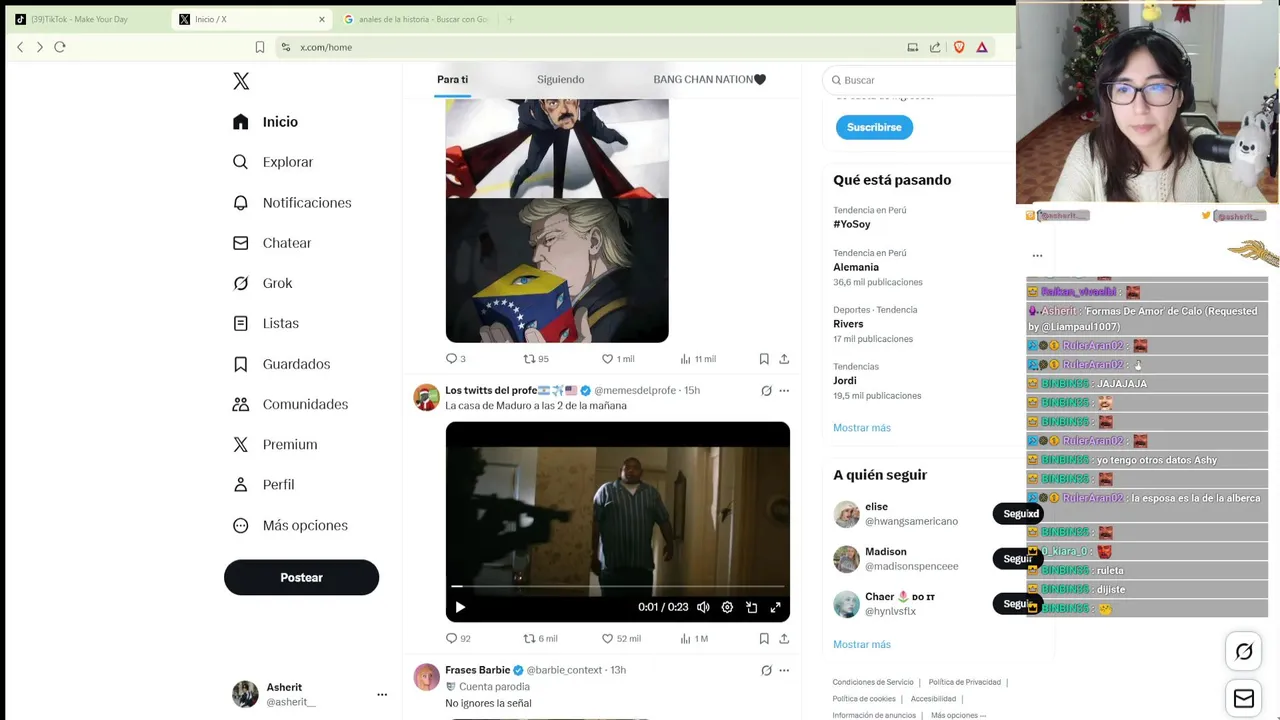1280x720 pixels.
Task: Switch to BANG CHAN NATION tab
Action: point(709,79)
